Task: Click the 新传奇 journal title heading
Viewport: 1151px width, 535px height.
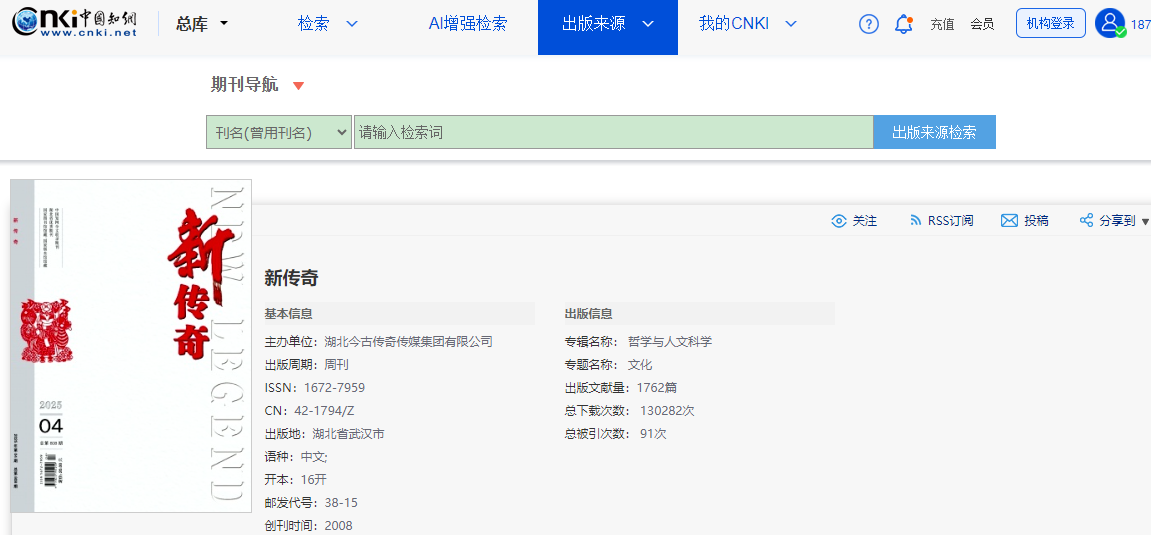Action: (291, 277)
